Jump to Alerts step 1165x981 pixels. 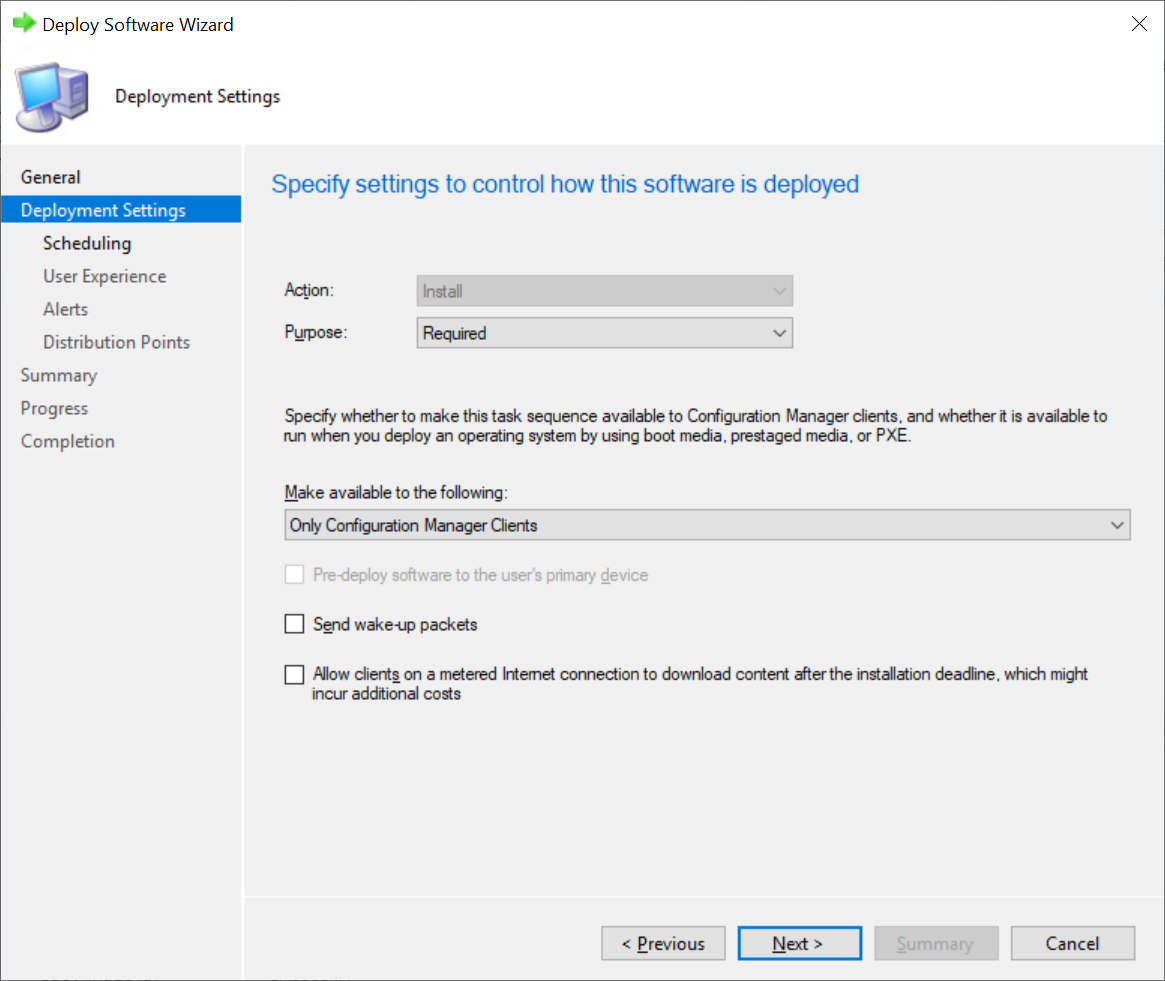pos(65,309)
